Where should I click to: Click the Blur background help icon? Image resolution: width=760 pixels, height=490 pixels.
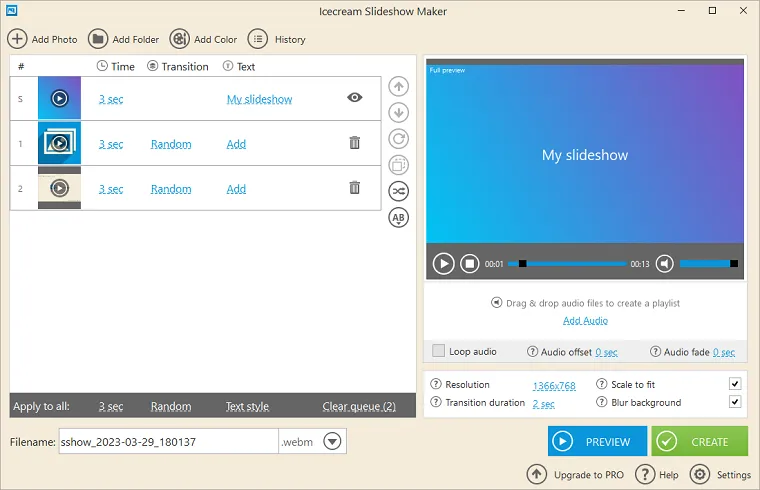(x=602, y=402)
